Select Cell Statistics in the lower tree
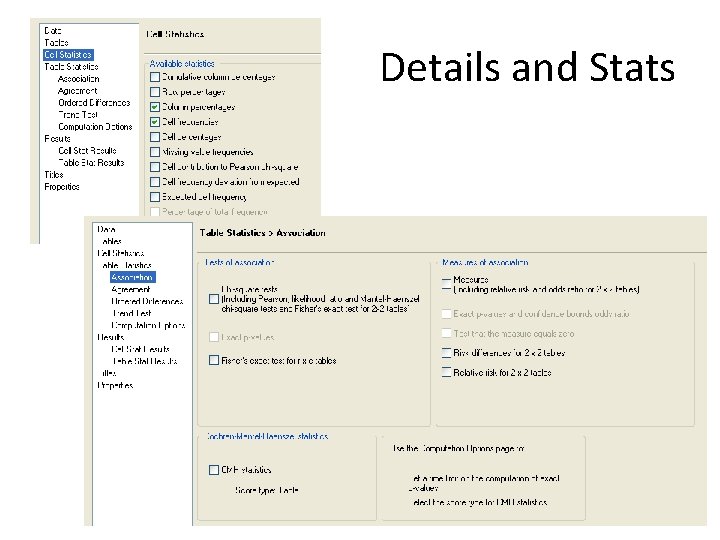The image size is (720, 540). (121, 253)
